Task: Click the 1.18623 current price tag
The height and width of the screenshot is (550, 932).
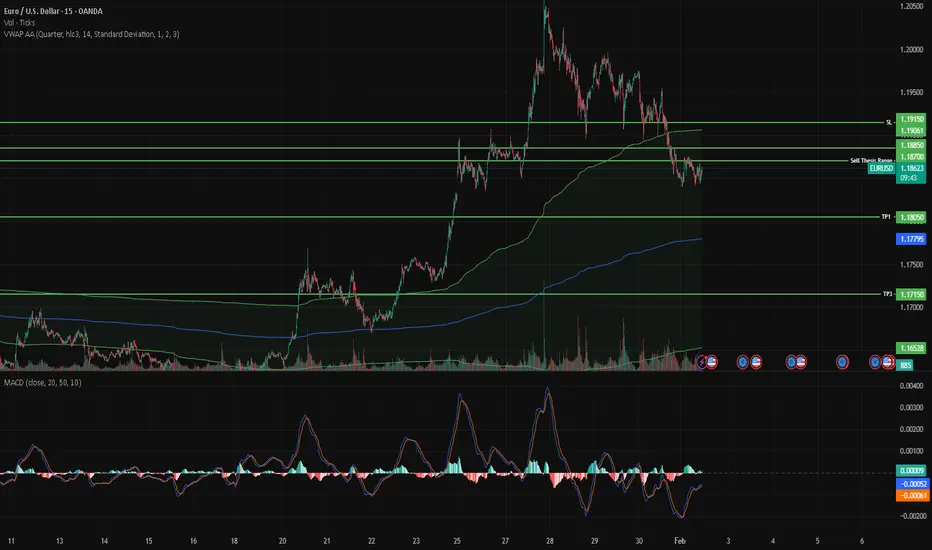Action: pos(911,168)
